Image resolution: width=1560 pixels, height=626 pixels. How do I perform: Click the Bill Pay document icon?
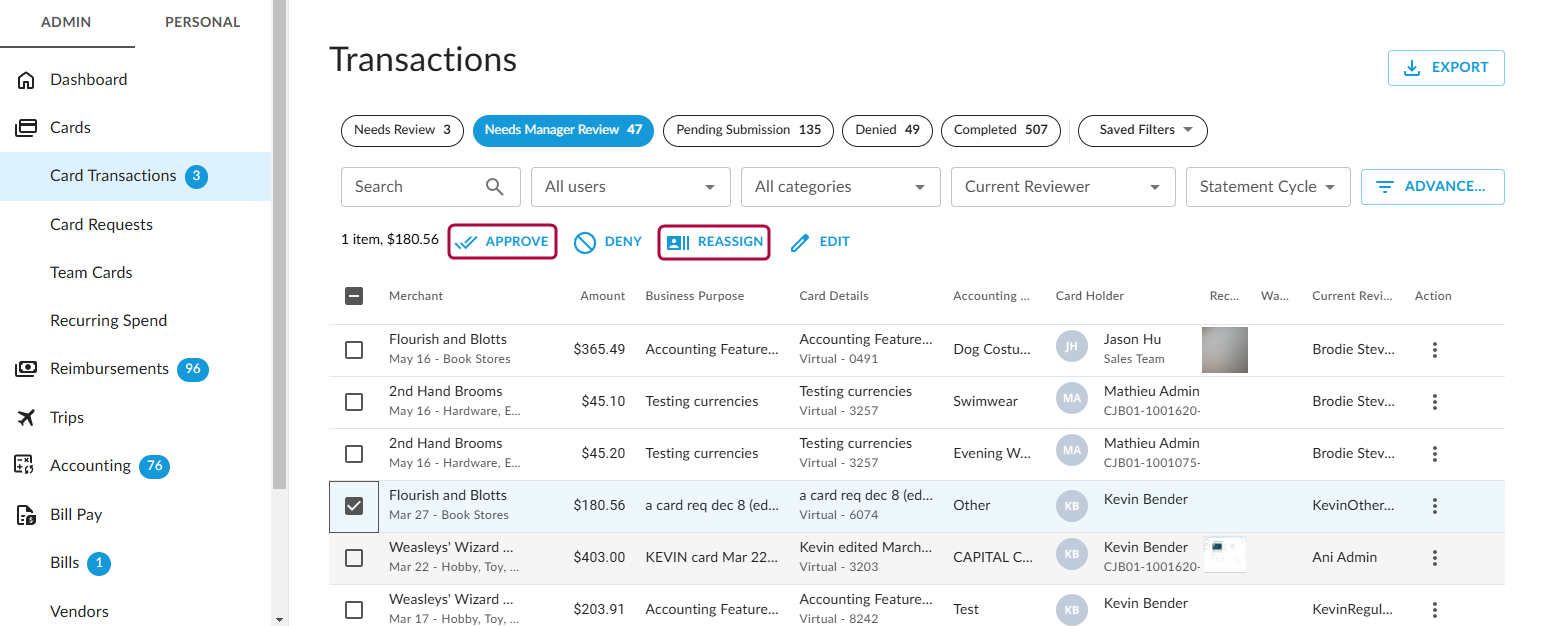point(26,515)
